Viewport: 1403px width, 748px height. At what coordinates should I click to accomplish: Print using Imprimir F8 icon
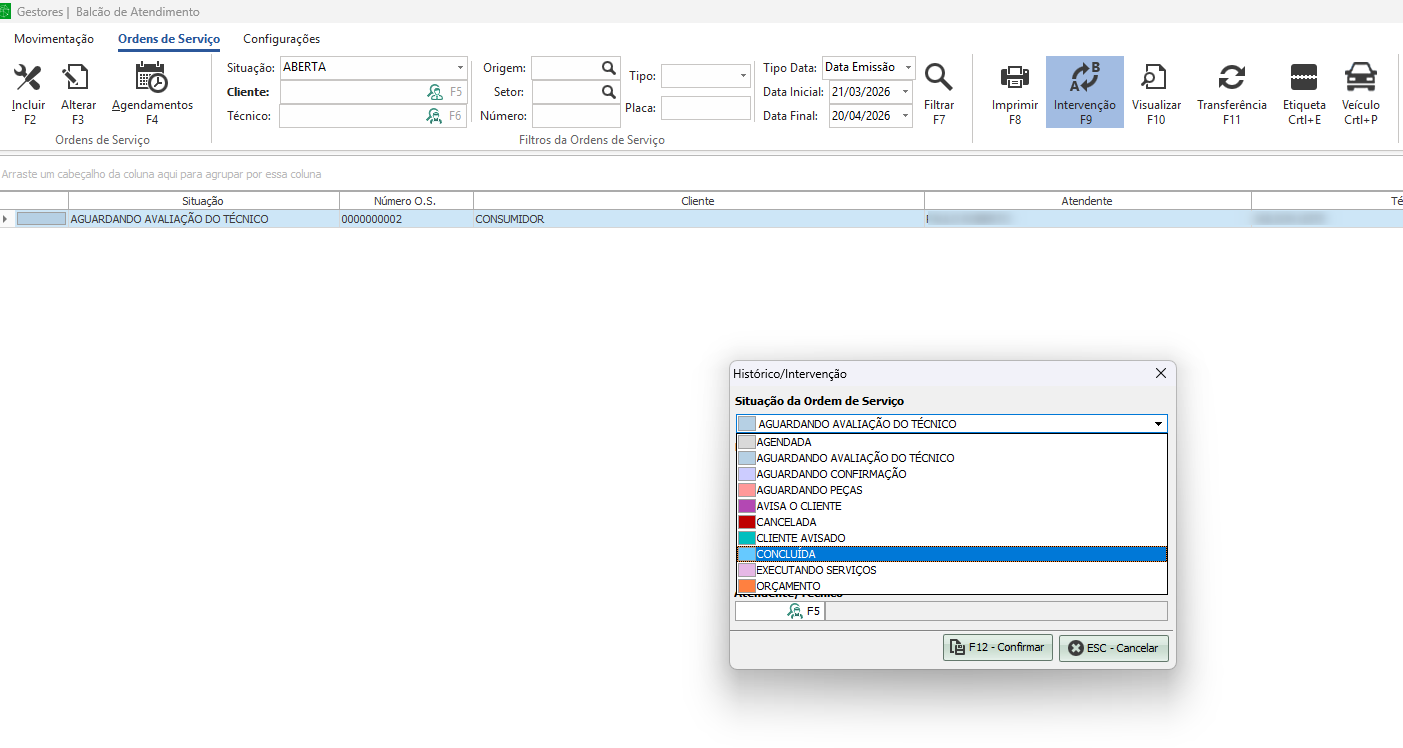tap(1015, 78)
